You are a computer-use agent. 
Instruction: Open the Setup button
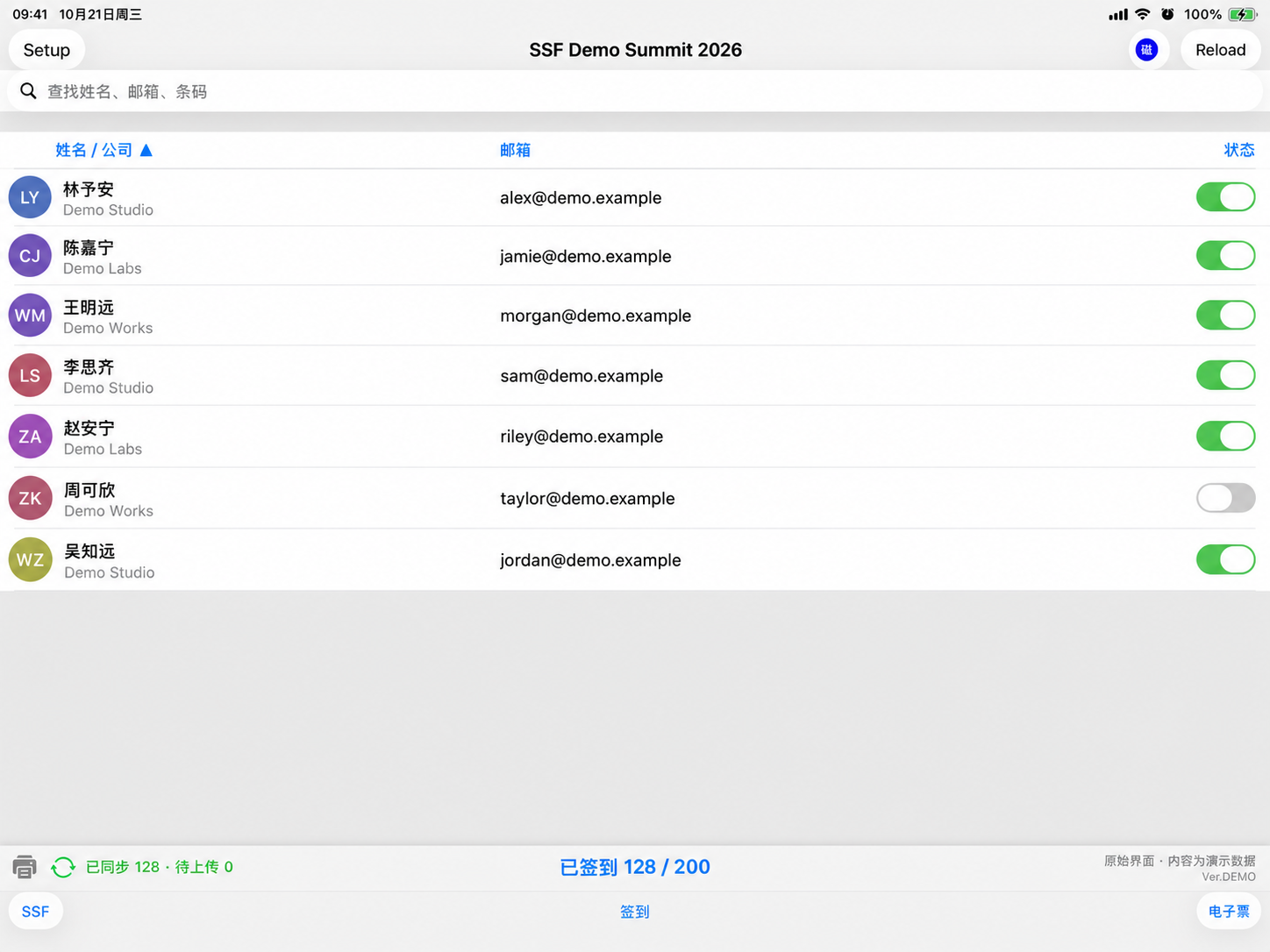pos(46,50)
